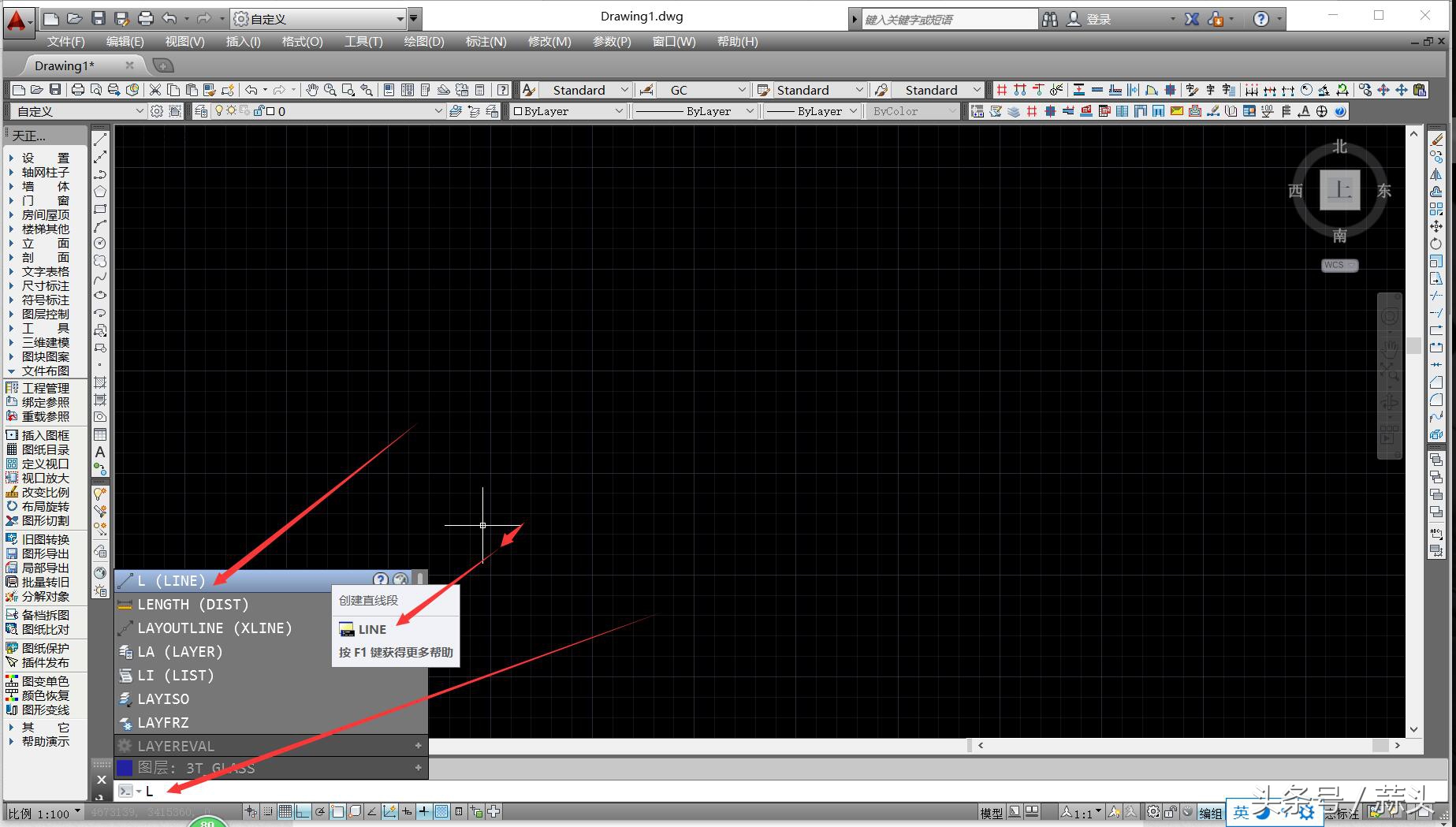
Task: Click 登录 sign-in button
Action: pyautogui.click(x=1099, y=19)
